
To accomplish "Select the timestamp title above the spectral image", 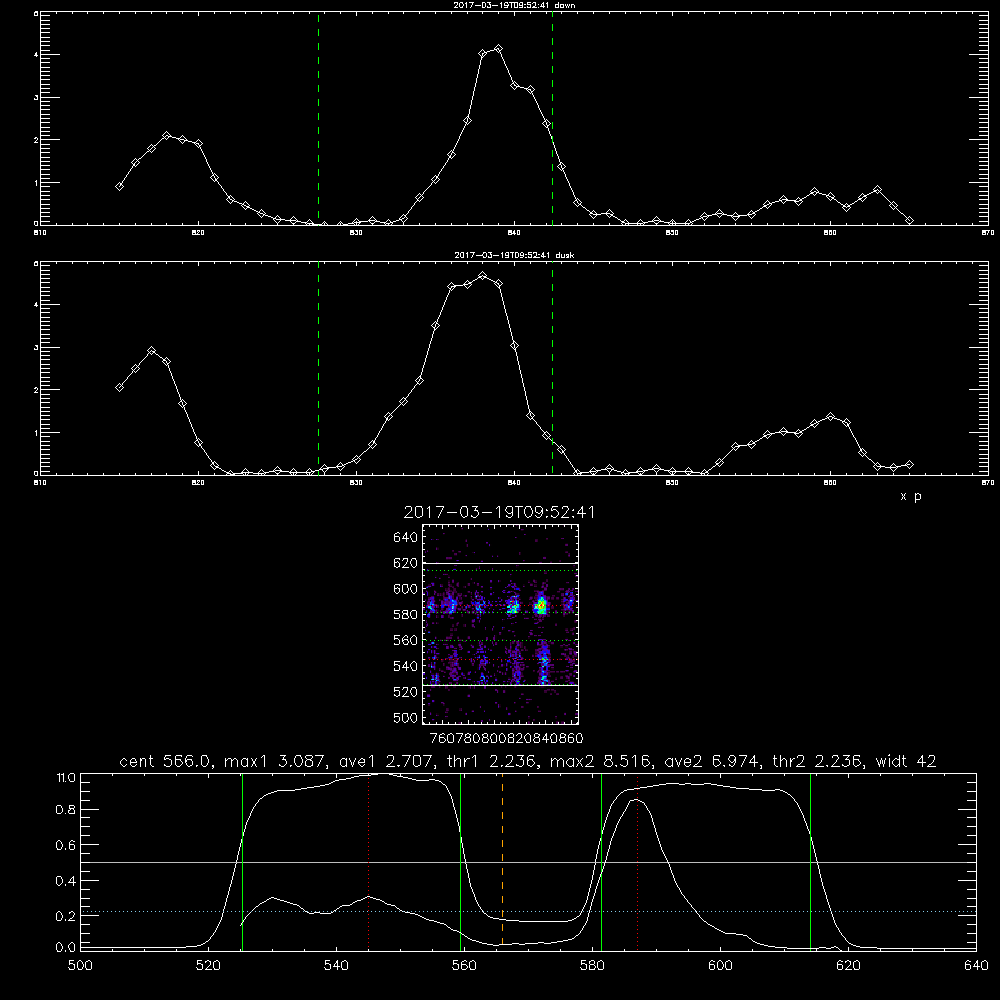I will click(x=499, y=512).
